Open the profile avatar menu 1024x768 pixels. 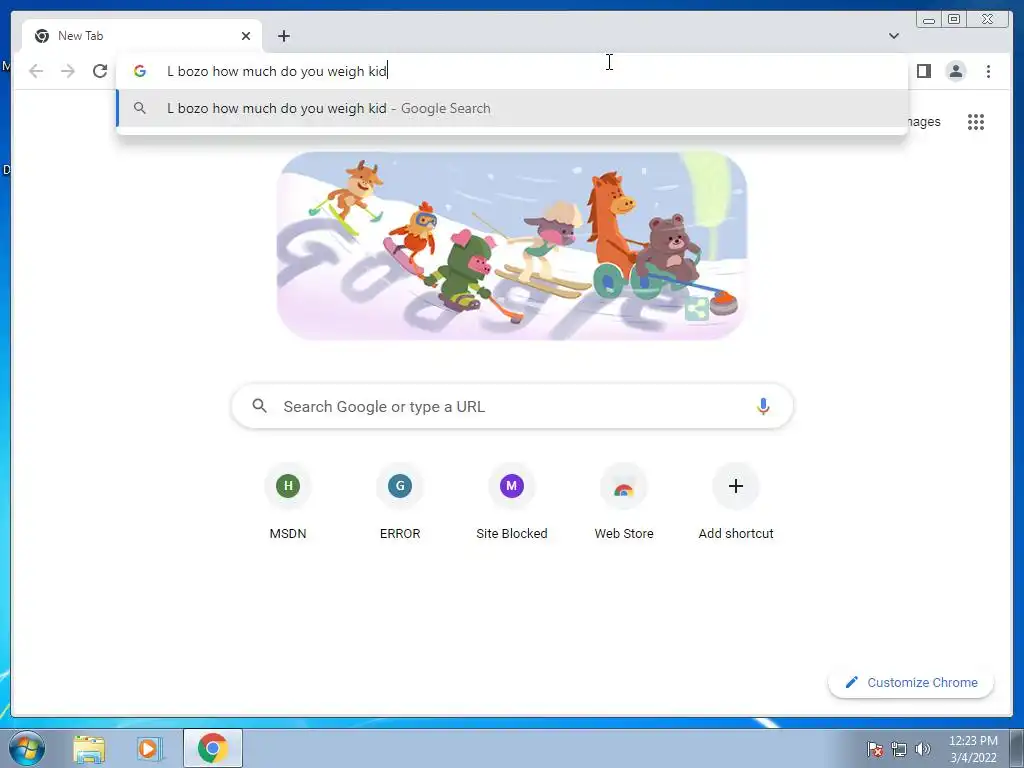955,71
